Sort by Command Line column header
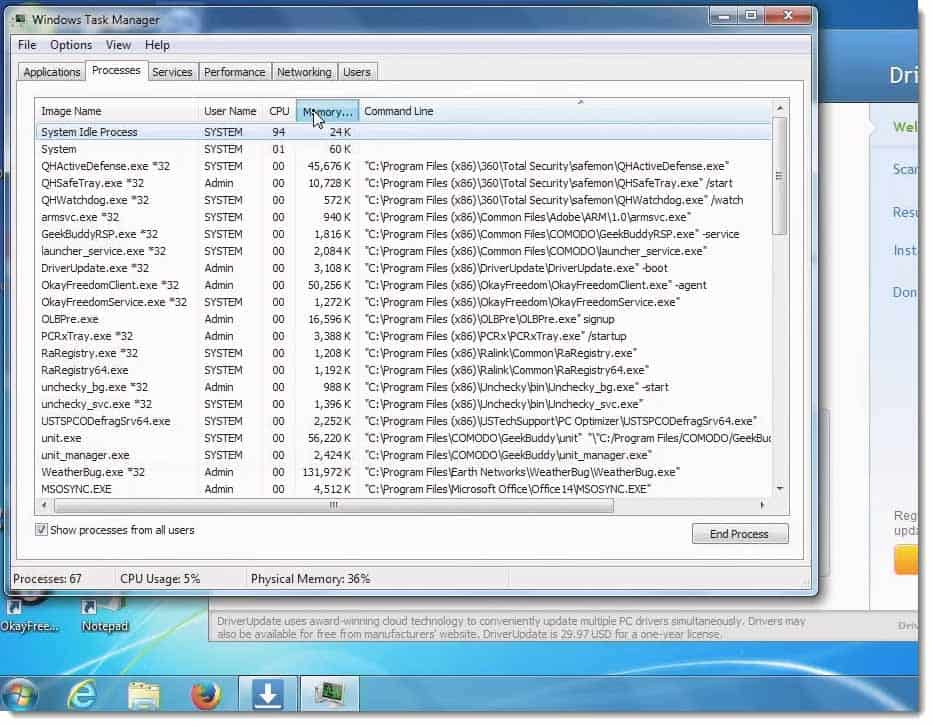Viewport: 933px width, 726px height. pyautogui.click(x=565, y=111)
